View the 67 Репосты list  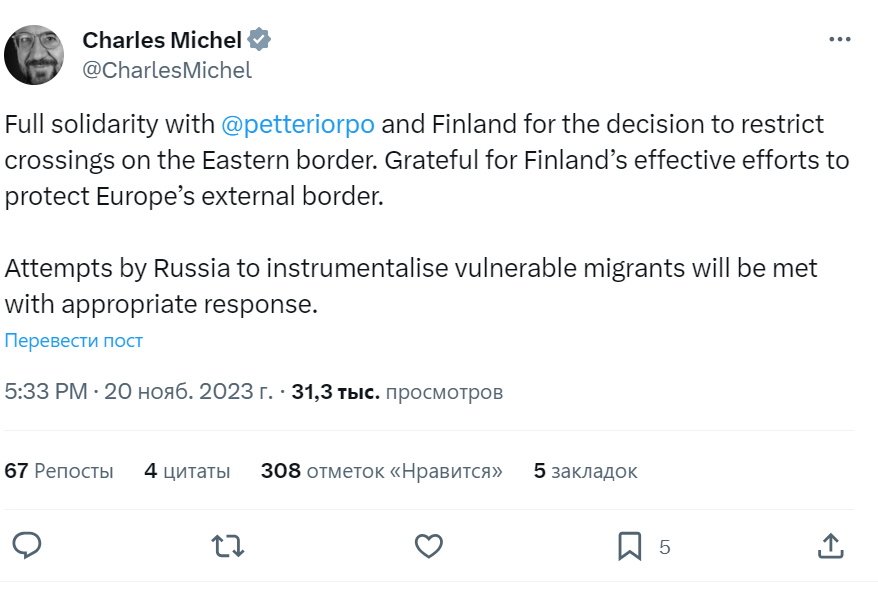coord(59,471)
